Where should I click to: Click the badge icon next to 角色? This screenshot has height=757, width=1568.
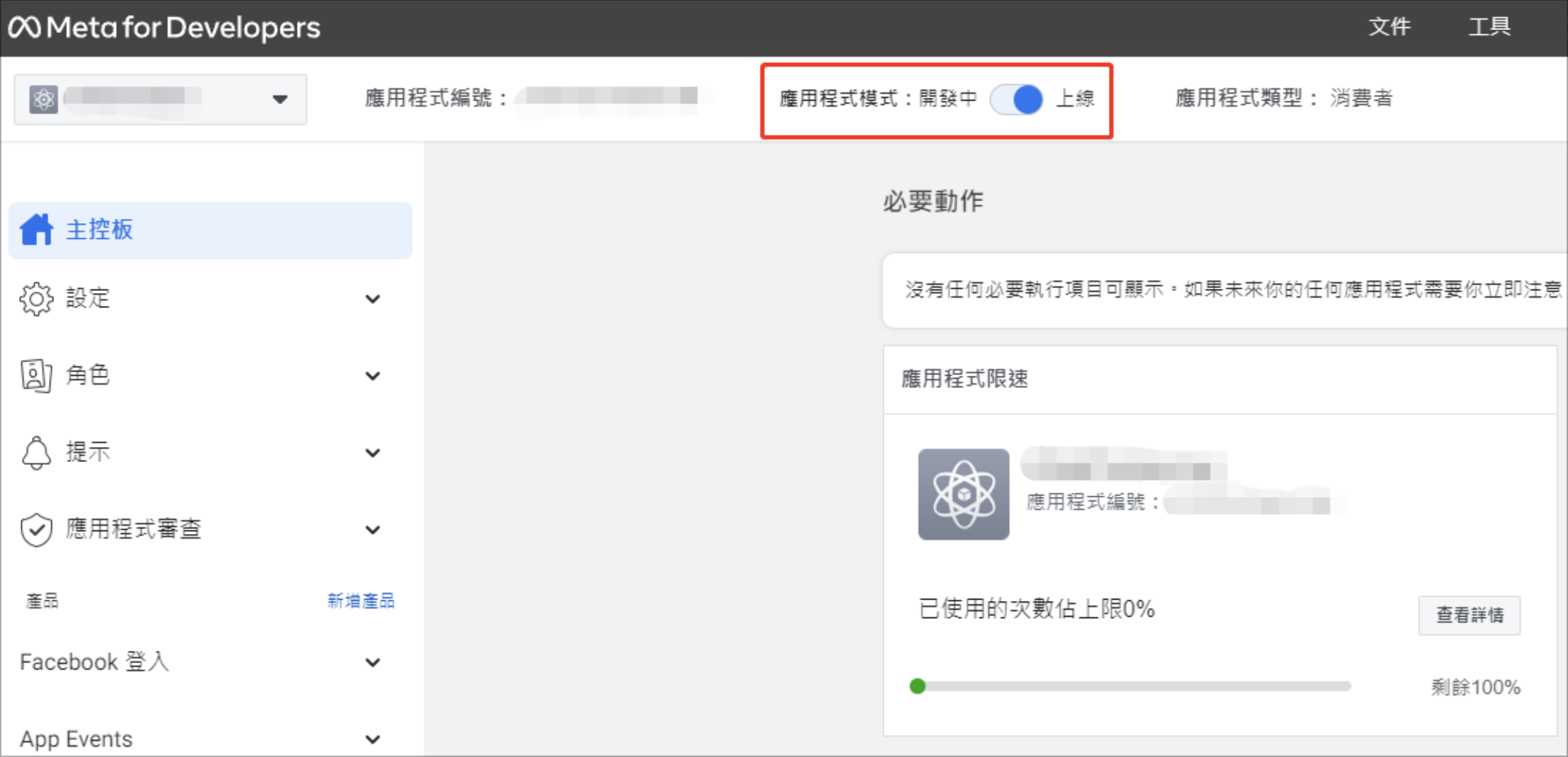pos(36,375)
